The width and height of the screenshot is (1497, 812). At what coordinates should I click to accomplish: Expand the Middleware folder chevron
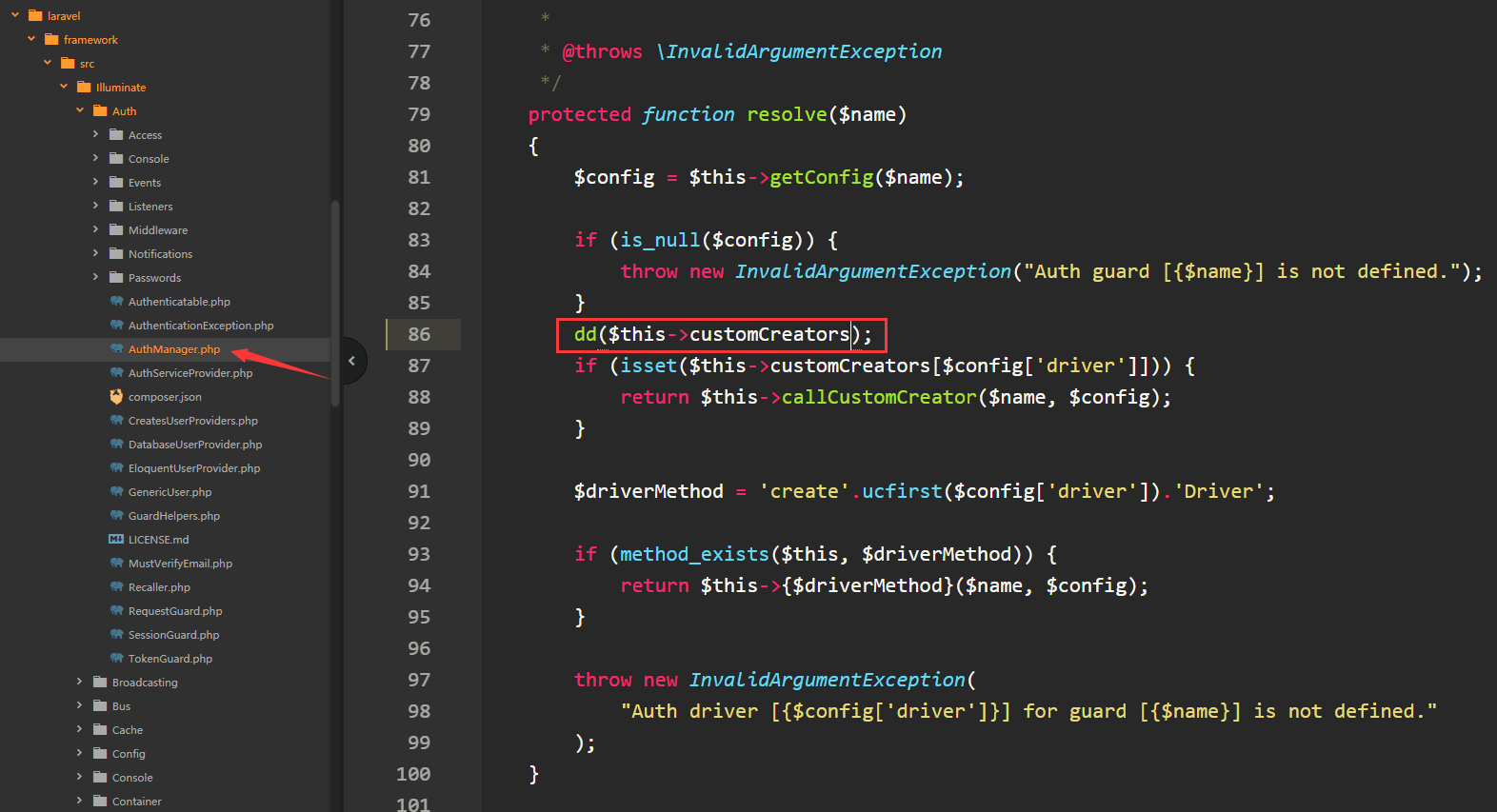(x=96, y=229)
